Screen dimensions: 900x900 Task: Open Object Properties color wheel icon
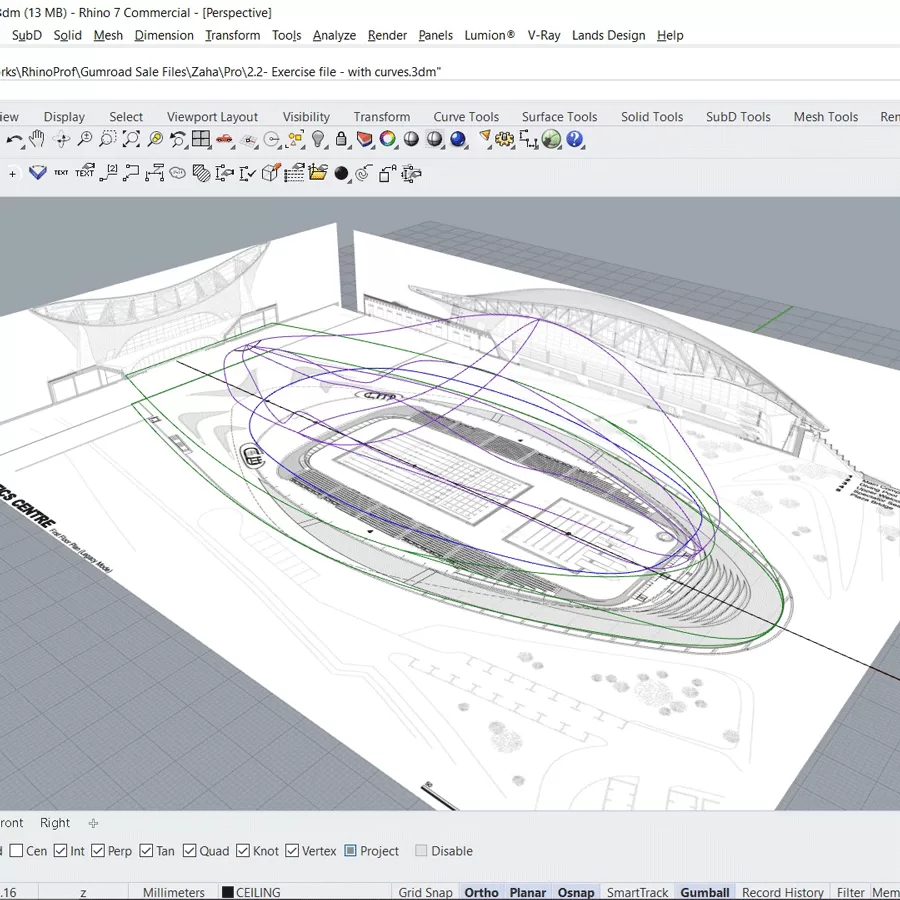[388, 139]
